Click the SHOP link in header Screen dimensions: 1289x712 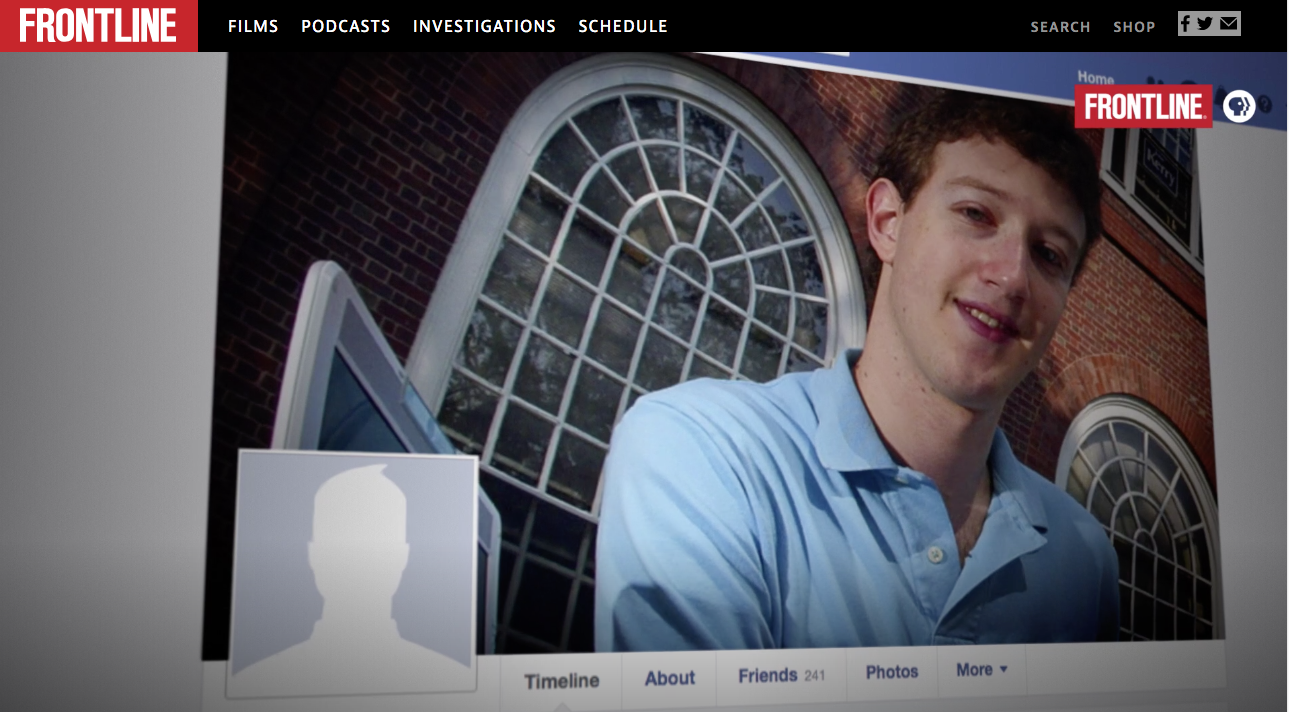point(1134,27)
